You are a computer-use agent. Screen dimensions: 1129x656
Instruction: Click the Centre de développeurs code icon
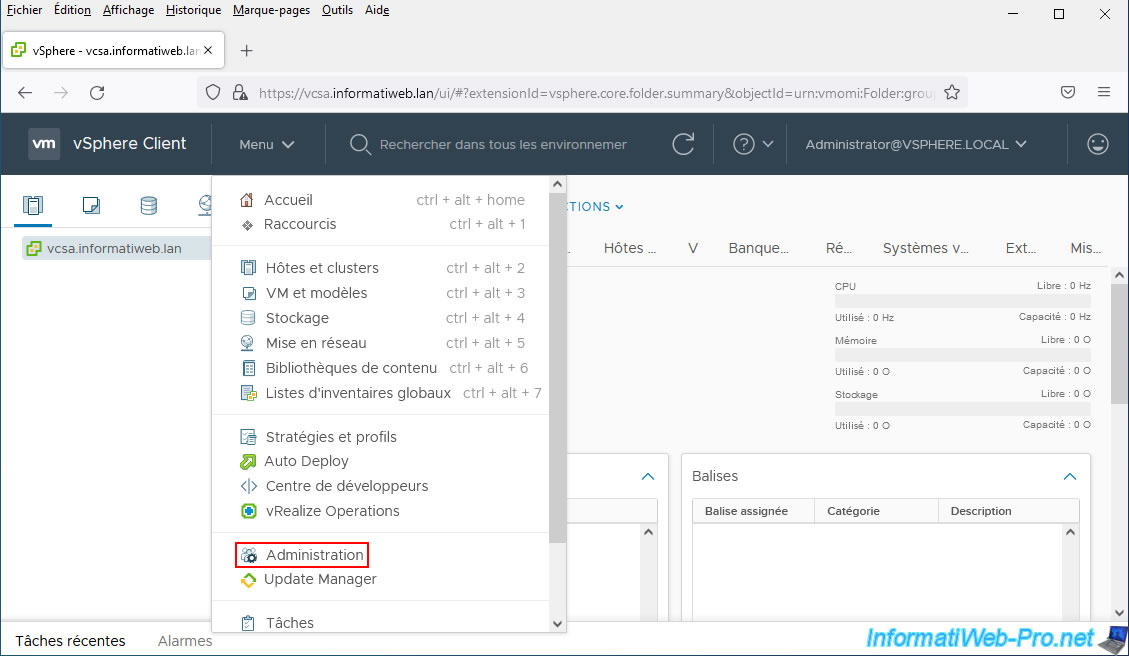(x=248, y=487)
